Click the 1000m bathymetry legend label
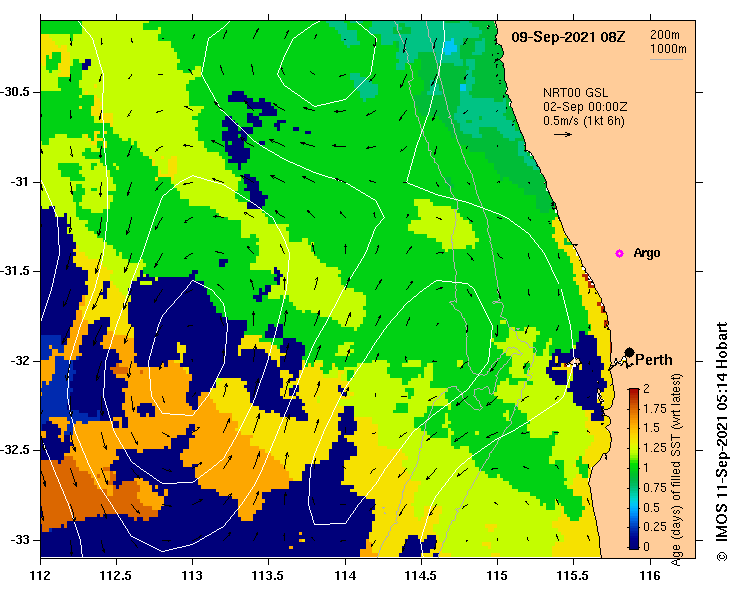Image resolution: width=739 pixels, height=592 pixels. pos(668,49)
